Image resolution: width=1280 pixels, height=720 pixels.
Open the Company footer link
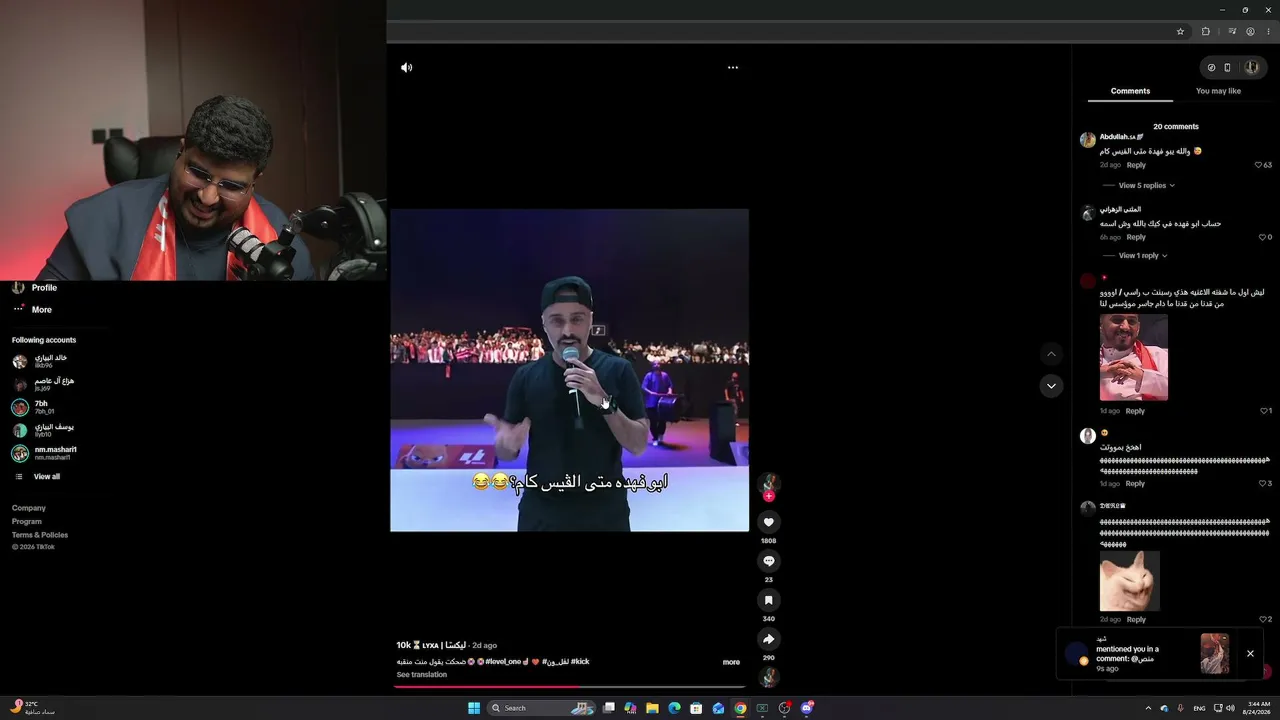[29, 508]
